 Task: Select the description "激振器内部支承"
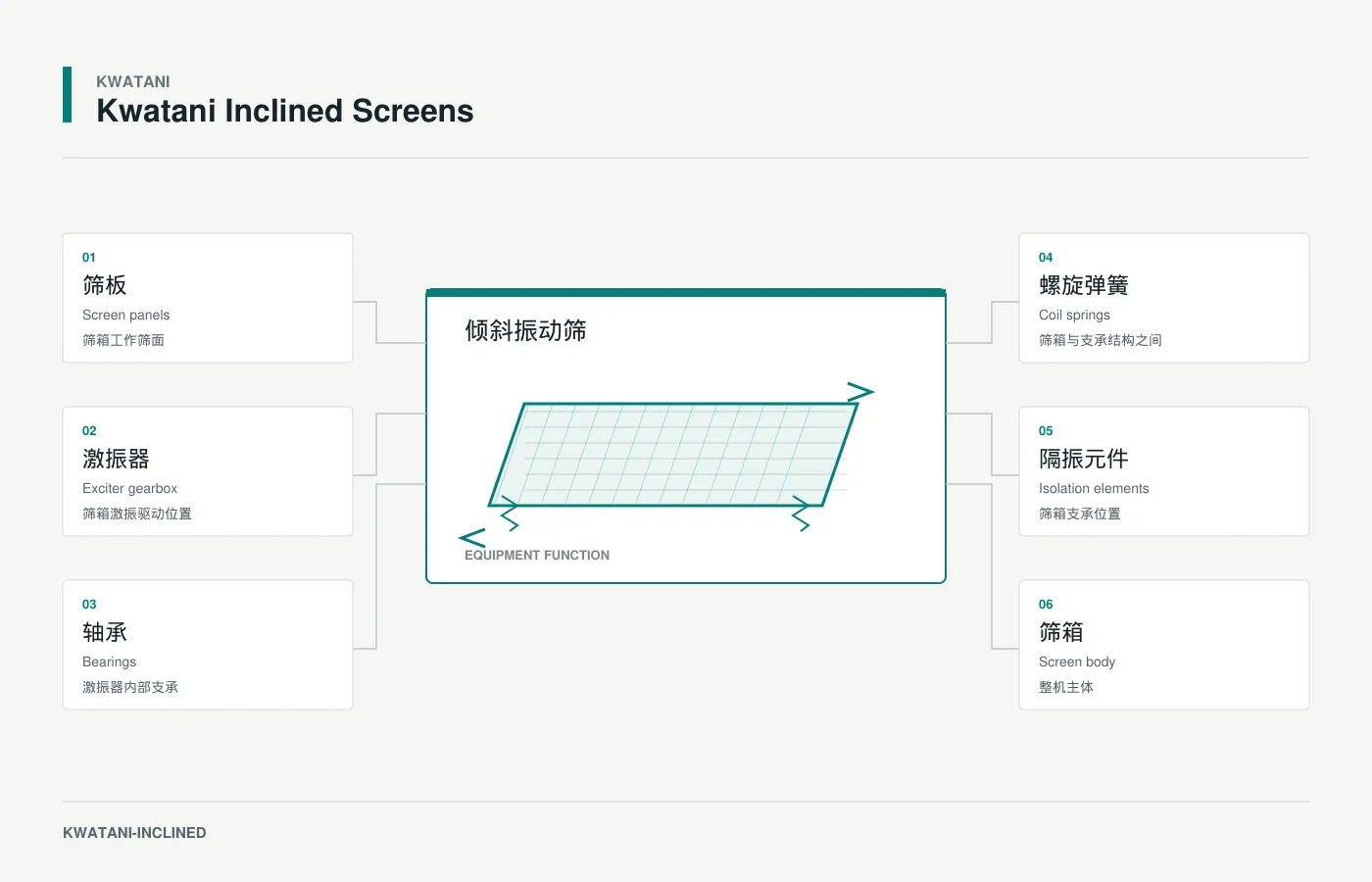[130, 687]
